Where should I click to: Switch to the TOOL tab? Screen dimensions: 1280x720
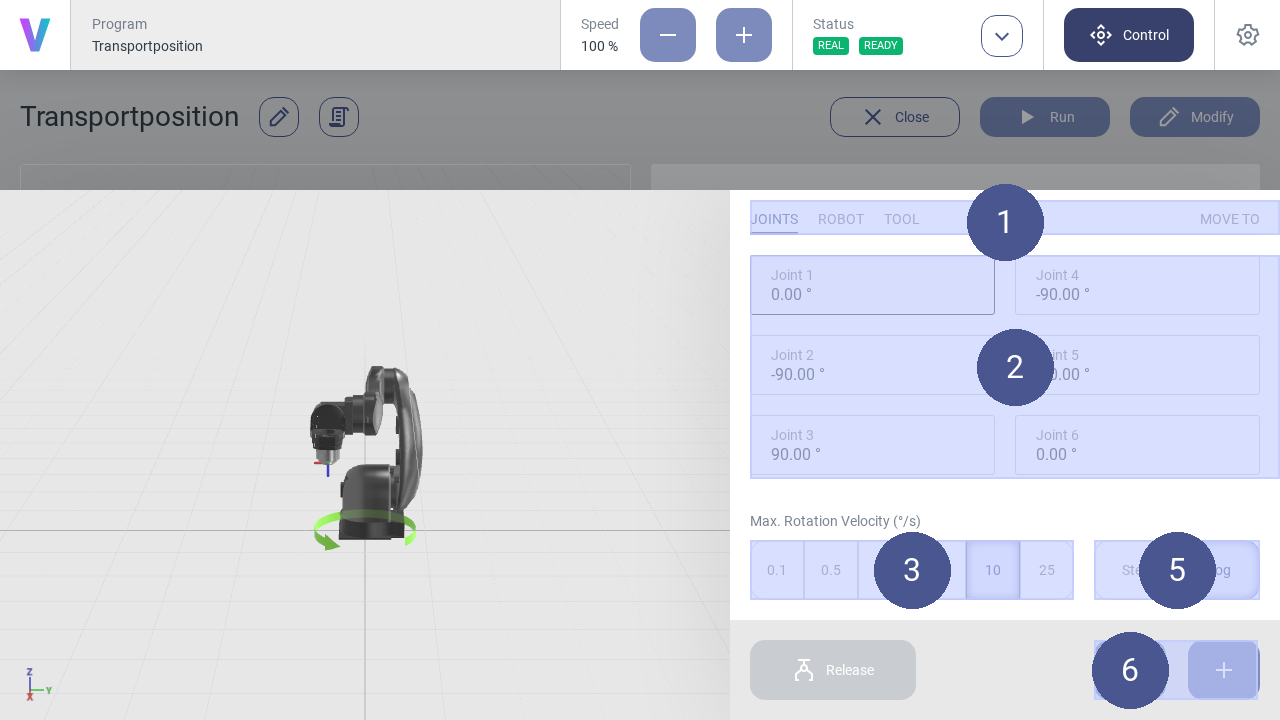click(901, 219)
